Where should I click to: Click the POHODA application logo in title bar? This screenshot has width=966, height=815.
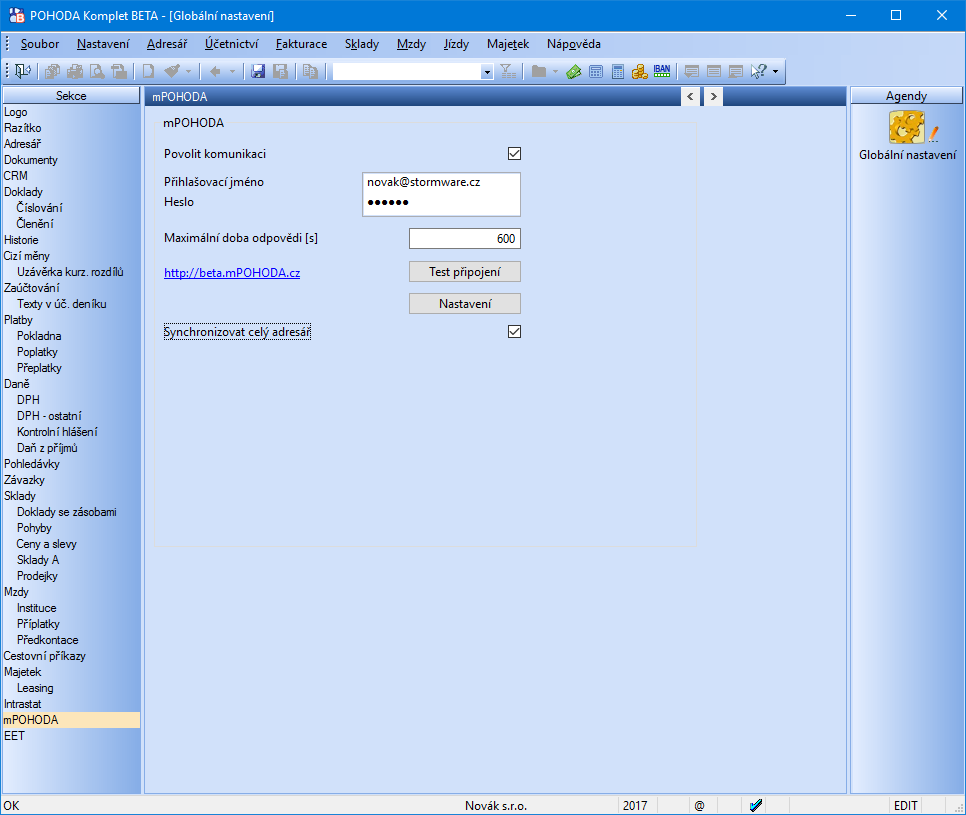[17, 15]
